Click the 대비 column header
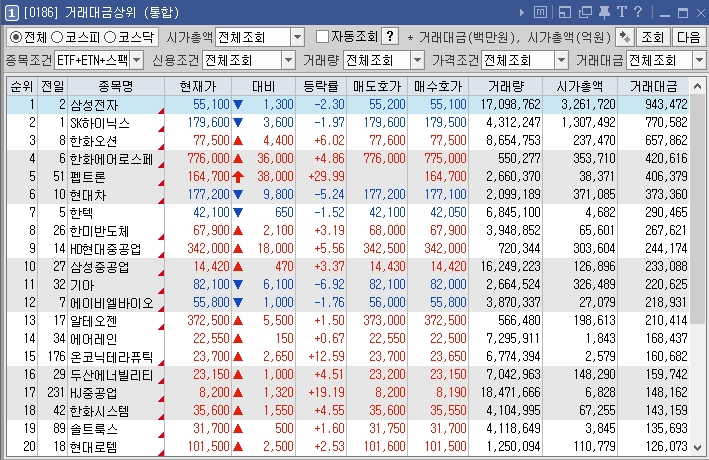Viewport: 709px width, 460px height. click(x=263, y=86)
